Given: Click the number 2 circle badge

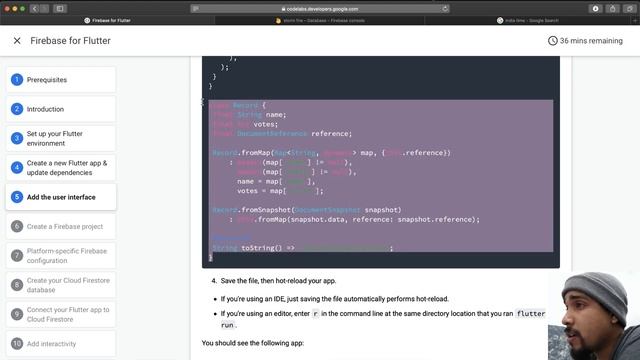Looking at the screenshot, I should 17,109.
